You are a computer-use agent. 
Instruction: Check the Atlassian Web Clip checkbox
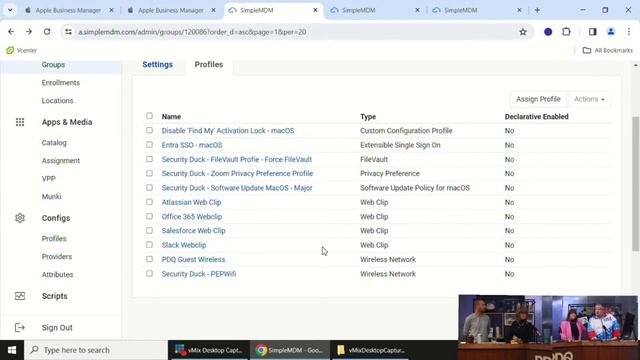point(149,202)
